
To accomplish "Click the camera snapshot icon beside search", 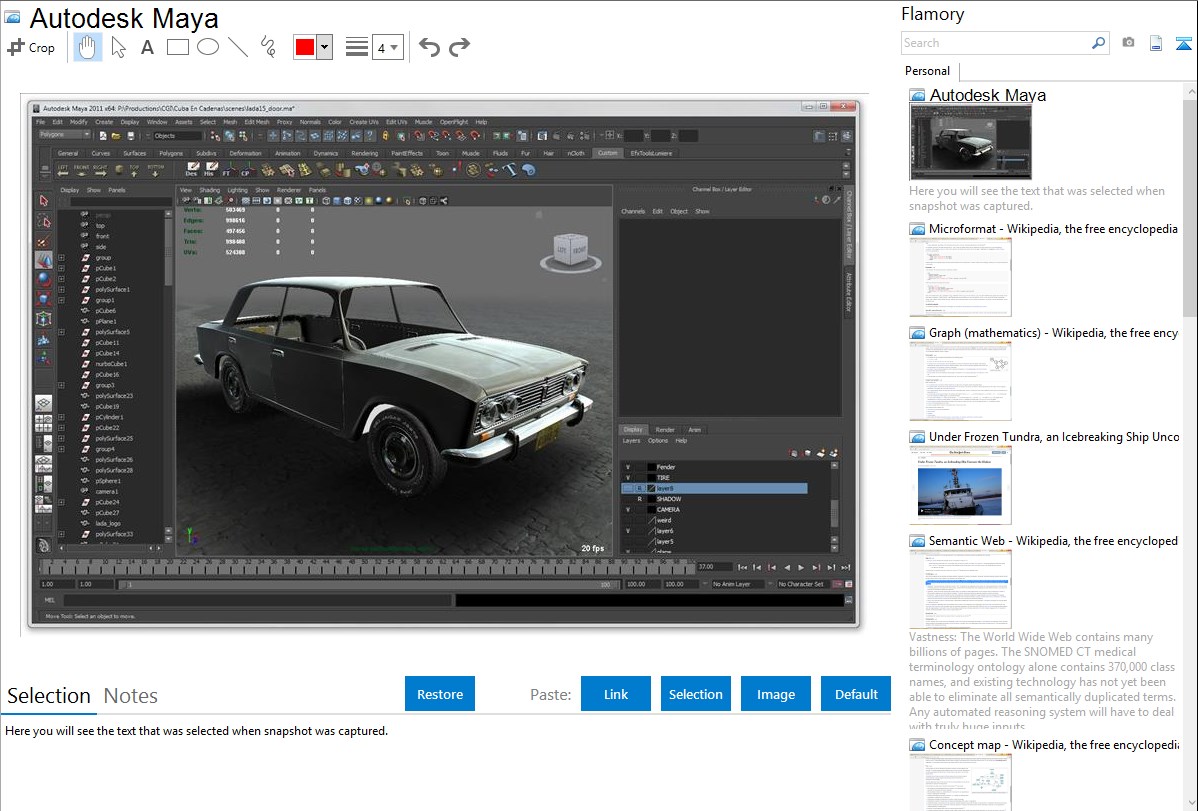I will click(x=1128, y=43).
